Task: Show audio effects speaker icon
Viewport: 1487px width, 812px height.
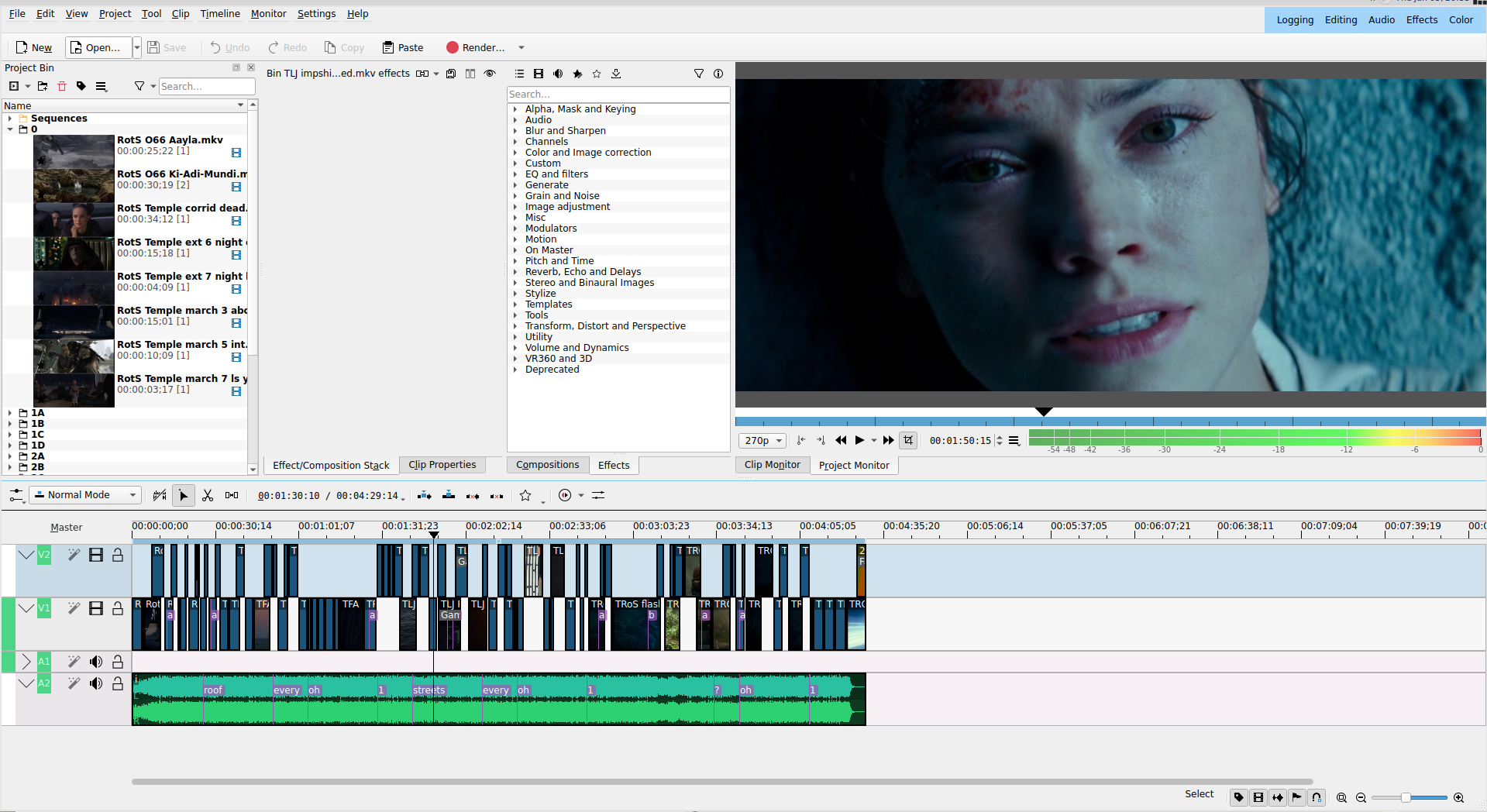Action: [558, 74]
